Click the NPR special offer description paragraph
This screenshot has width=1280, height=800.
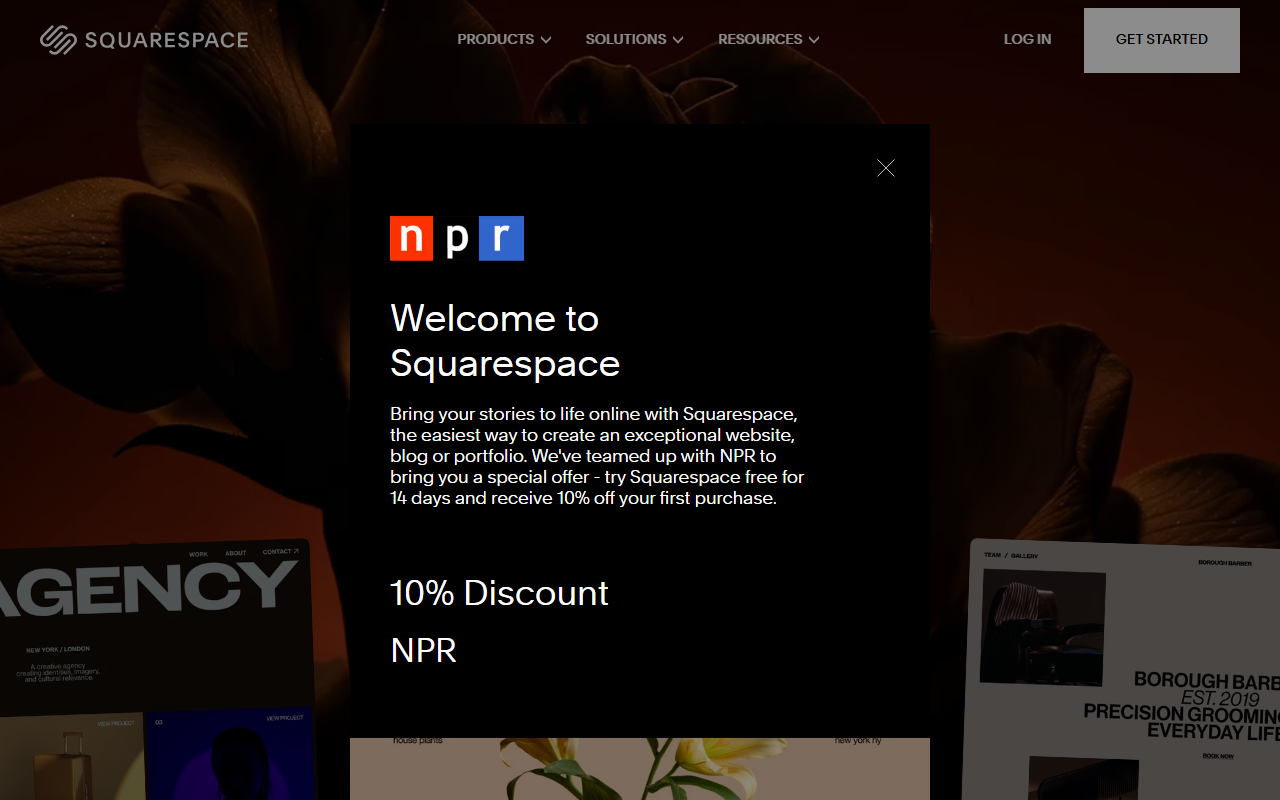click(x=597, y=455)
